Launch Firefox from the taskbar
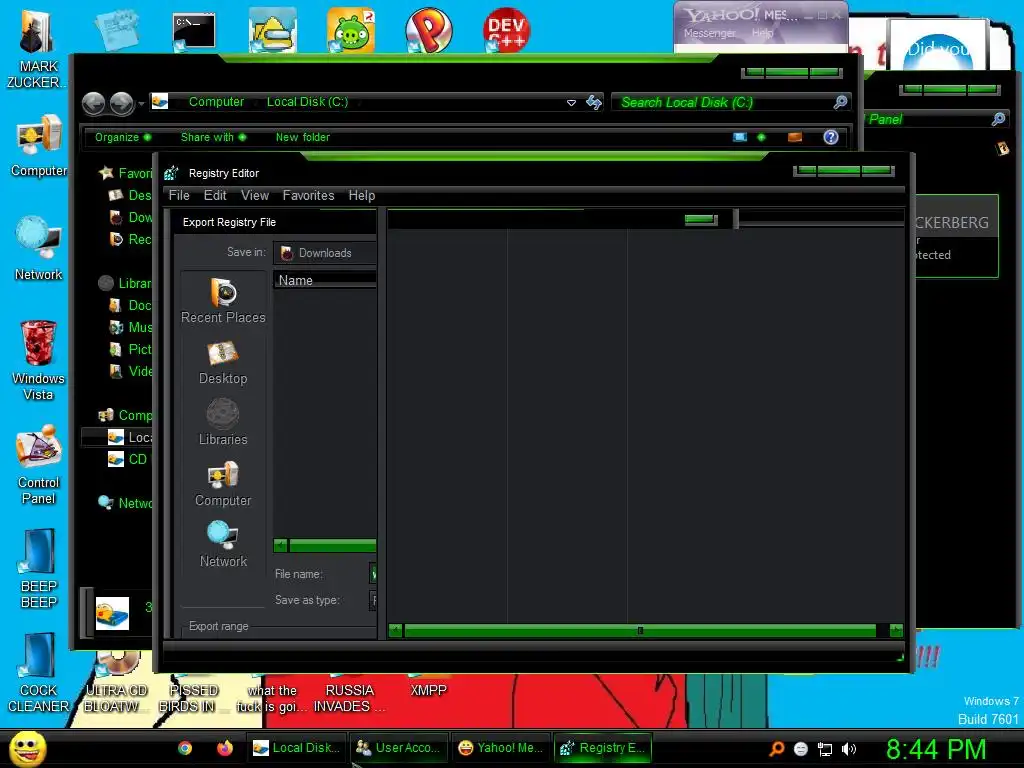1024x768 pixels. tap(225, 748)
